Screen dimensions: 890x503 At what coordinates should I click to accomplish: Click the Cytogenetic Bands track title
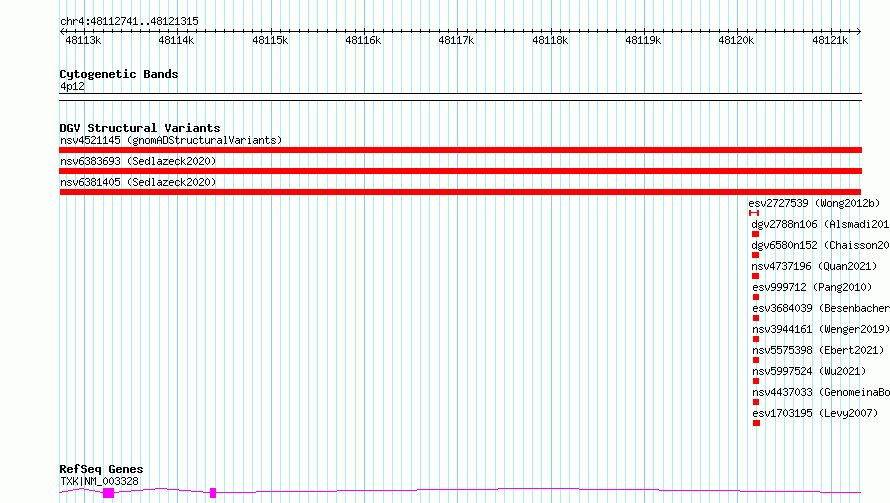119,74
